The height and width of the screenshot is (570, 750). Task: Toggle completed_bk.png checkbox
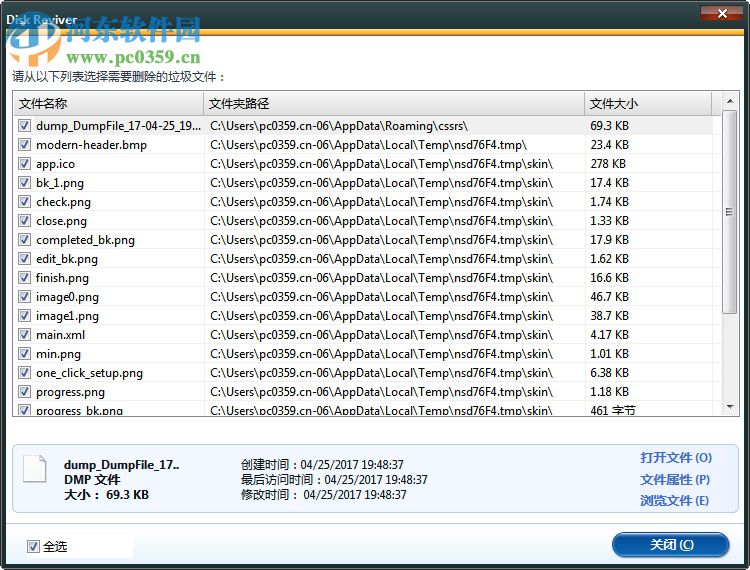coord(24,240)
